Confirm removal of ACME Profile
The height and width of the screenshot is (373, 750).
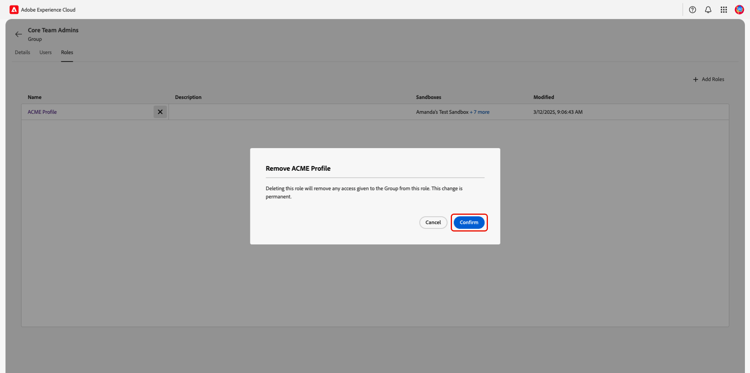coord(469,222)
